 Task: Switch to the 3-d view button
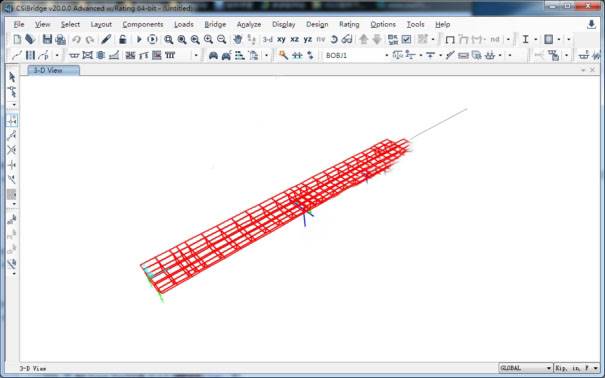point(267,39)
